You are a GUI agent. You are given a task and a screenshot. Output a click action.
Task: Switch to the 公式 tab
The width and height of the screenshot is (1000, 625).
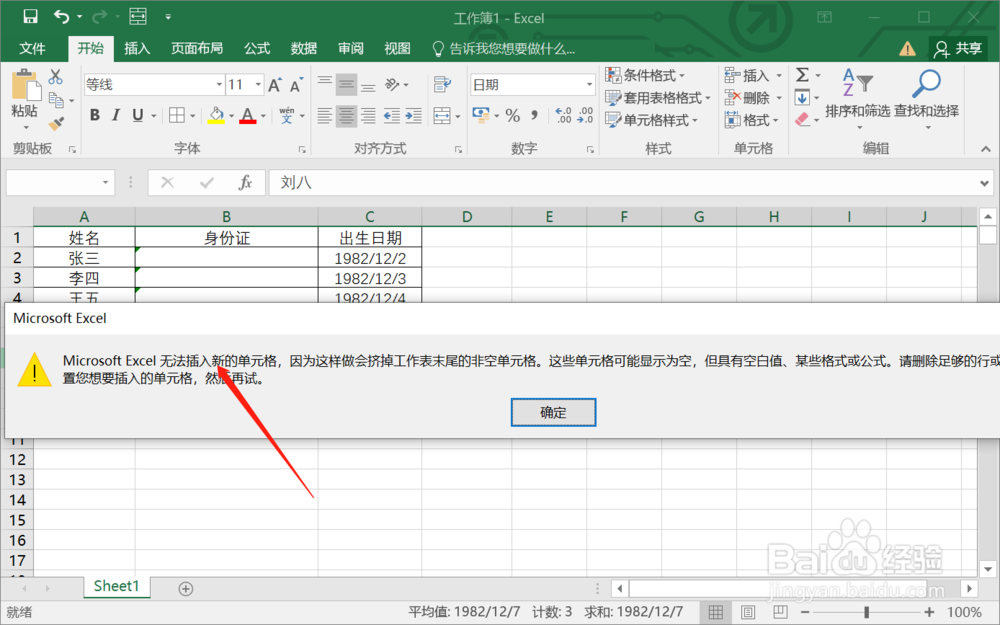257,48
